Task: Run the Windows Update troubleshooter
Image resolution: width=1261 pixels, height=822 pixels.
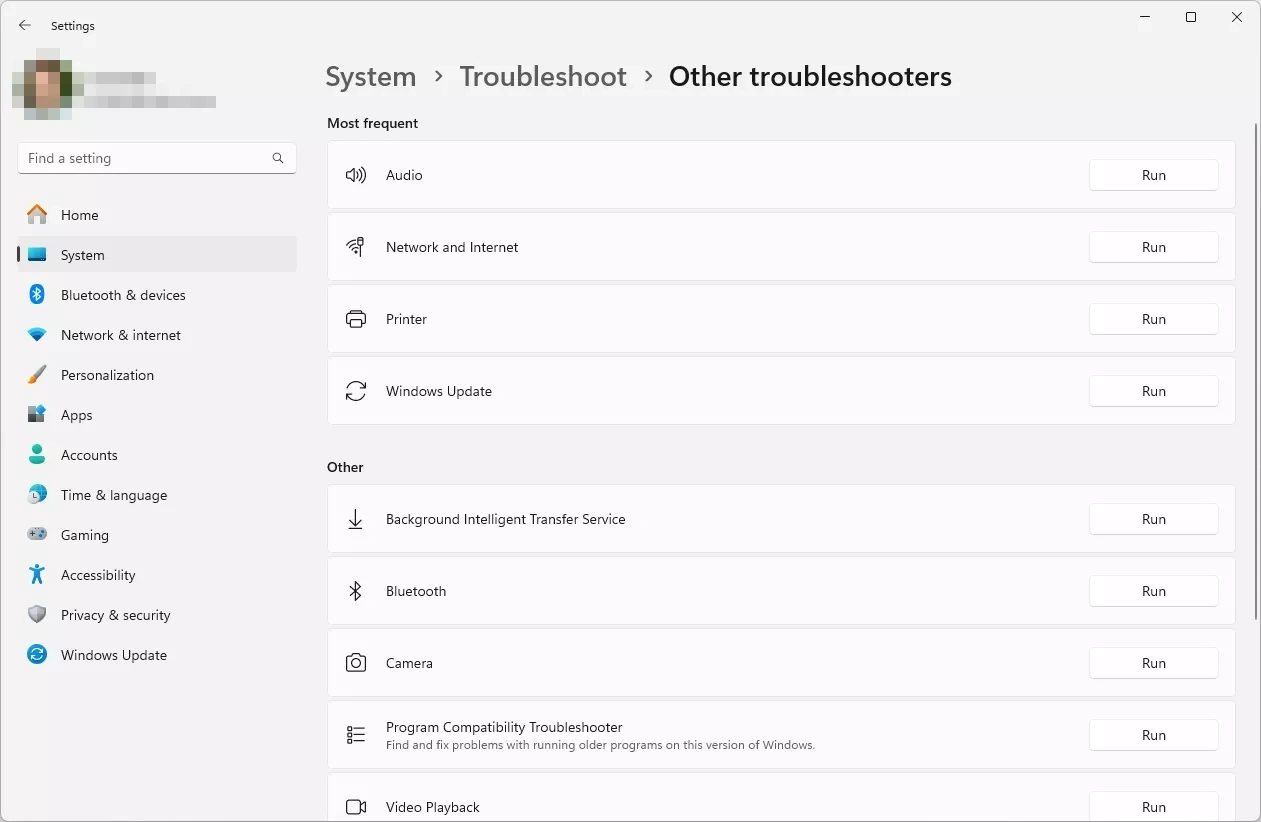Action: (1153, 391)
